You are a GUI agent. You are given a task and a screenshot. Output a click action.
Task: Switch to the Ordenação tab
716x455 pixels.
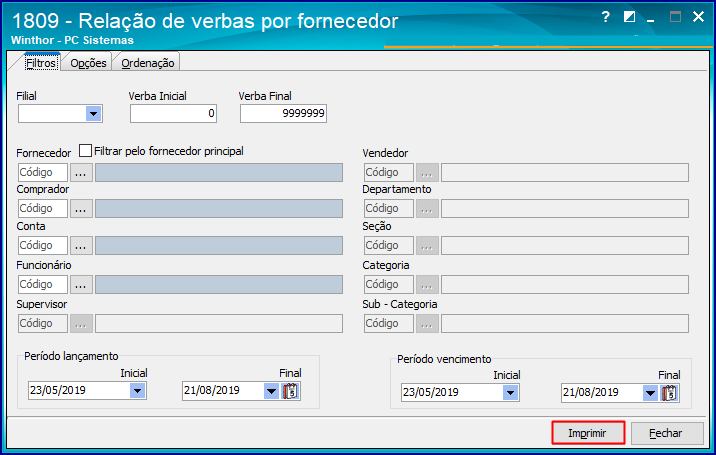coord(147,63)
